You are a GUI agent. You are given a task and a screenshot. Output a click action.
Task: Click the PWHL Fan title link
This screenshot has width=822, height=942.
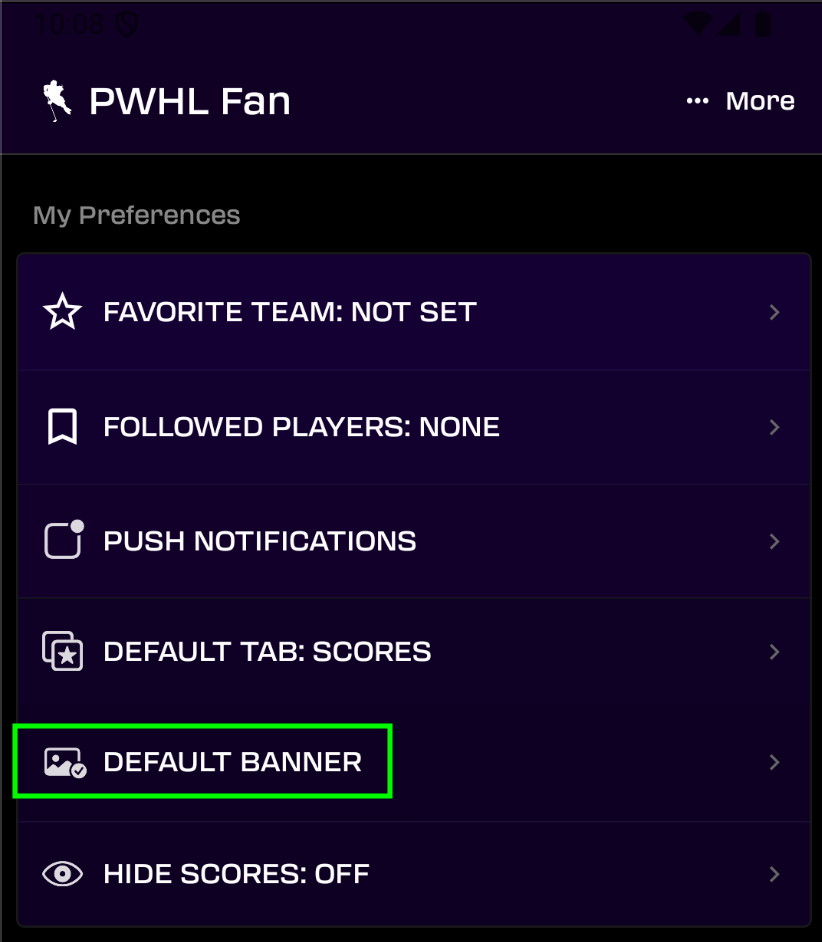point(190,100)
